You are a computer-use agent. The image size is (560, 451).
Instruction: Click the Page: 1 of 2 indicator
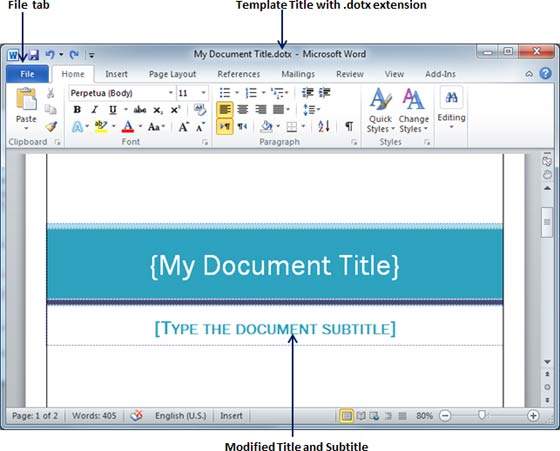(x=35, y=416)
